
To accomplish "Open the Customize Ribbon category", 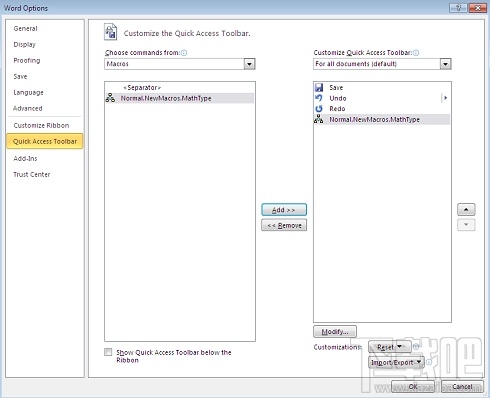I will [x=41, y=125].
